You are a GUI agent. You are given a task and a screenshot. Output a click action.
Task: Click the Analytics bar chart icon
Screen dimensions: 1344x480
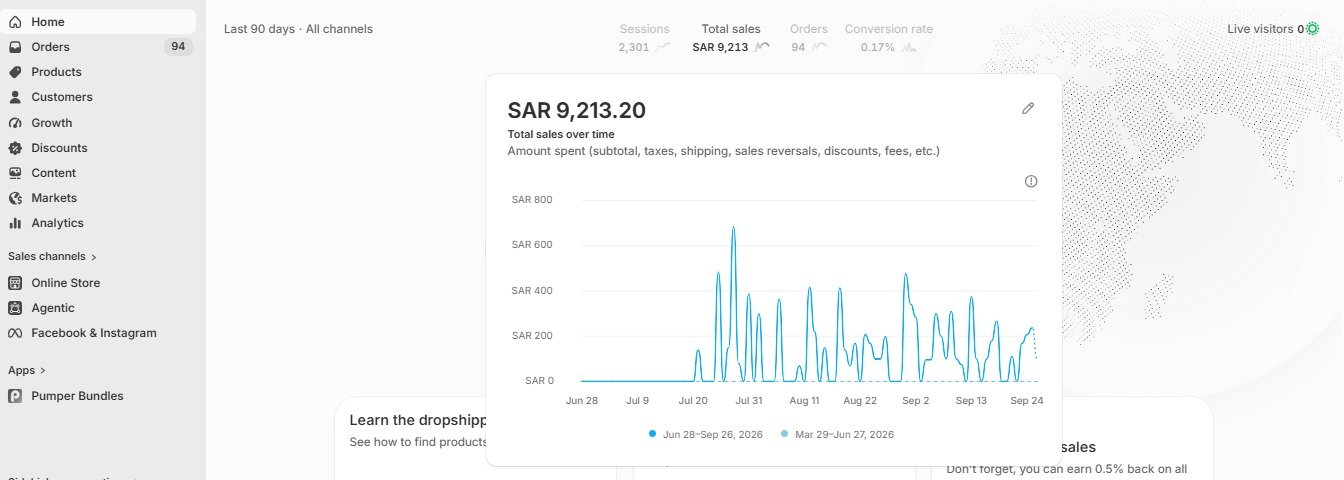coord(15,223)
